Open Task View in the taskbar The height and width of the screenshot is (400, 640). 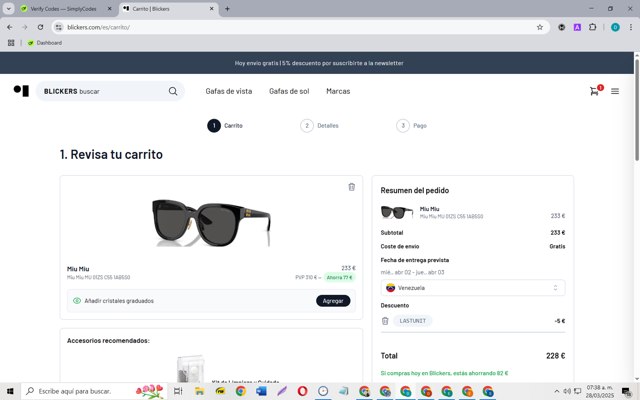pyautogui.click(x=178, y=391)
